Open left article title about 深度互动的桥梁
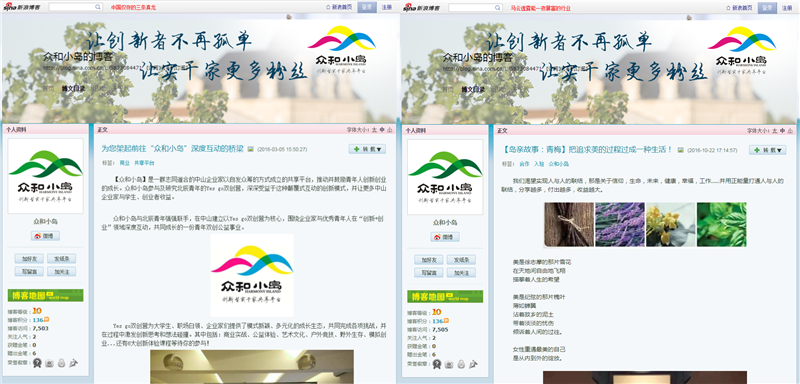Viewport: 800px width, 384px height. click(172, 149)
